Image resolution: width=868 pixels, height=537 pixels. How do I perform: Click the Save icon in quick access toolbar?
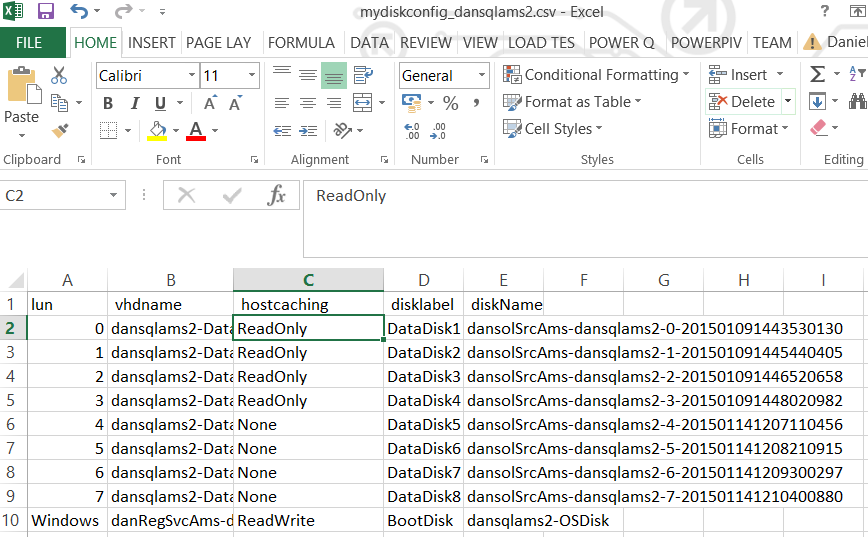coord(46,12)
